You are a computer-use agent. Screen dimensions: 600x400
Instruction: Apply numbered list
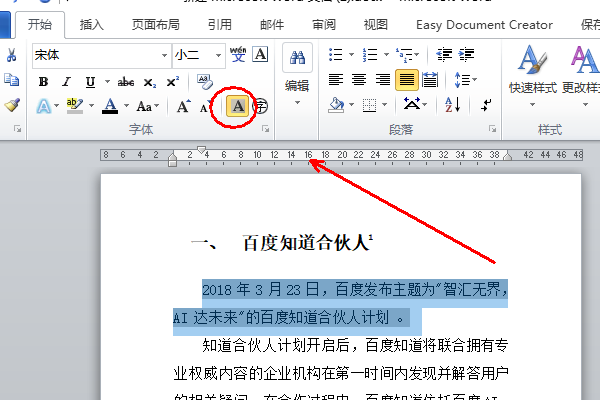371,55
